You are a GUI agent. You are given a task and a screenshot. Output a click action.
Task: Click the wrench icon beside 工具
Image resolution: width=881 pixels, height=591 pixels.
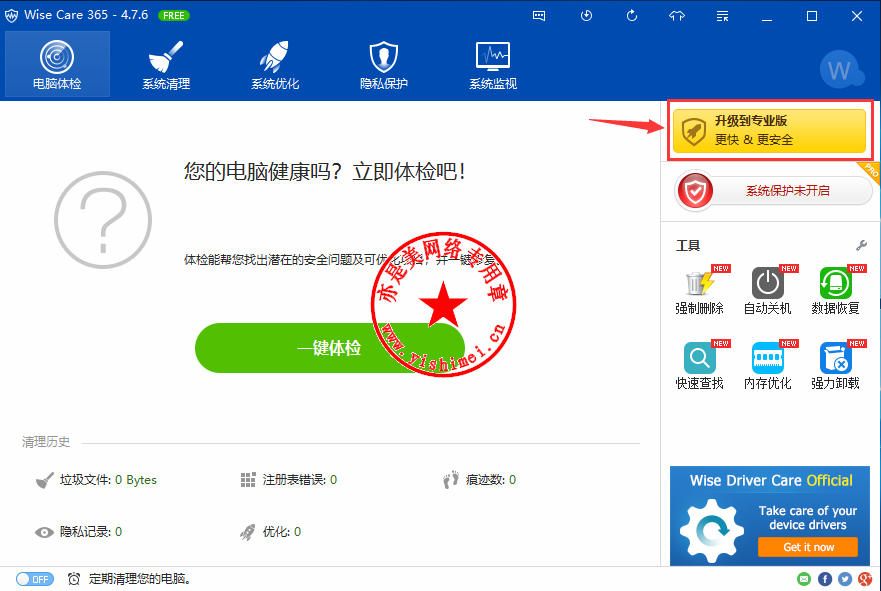point(861,246)
